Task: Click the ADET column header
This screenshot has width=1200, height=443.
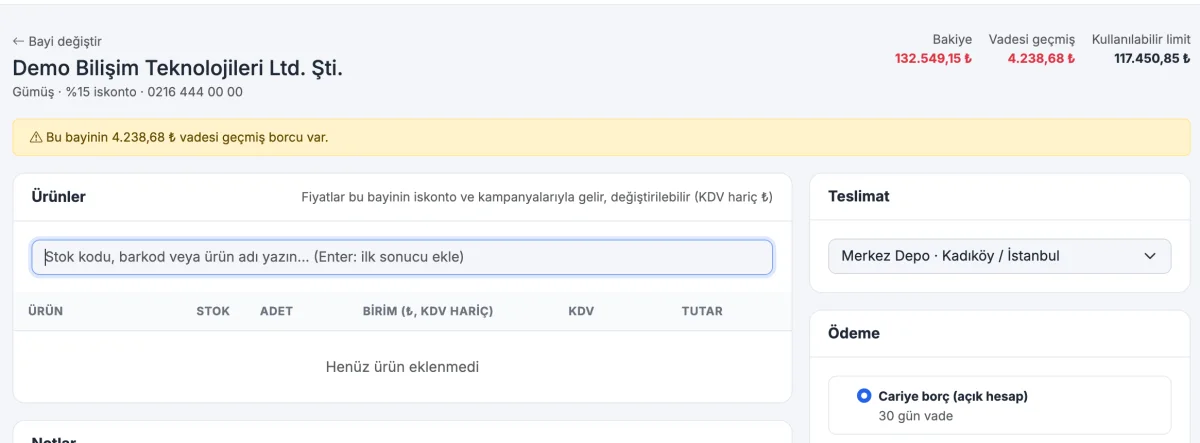Action: click(x=276, y=311)
